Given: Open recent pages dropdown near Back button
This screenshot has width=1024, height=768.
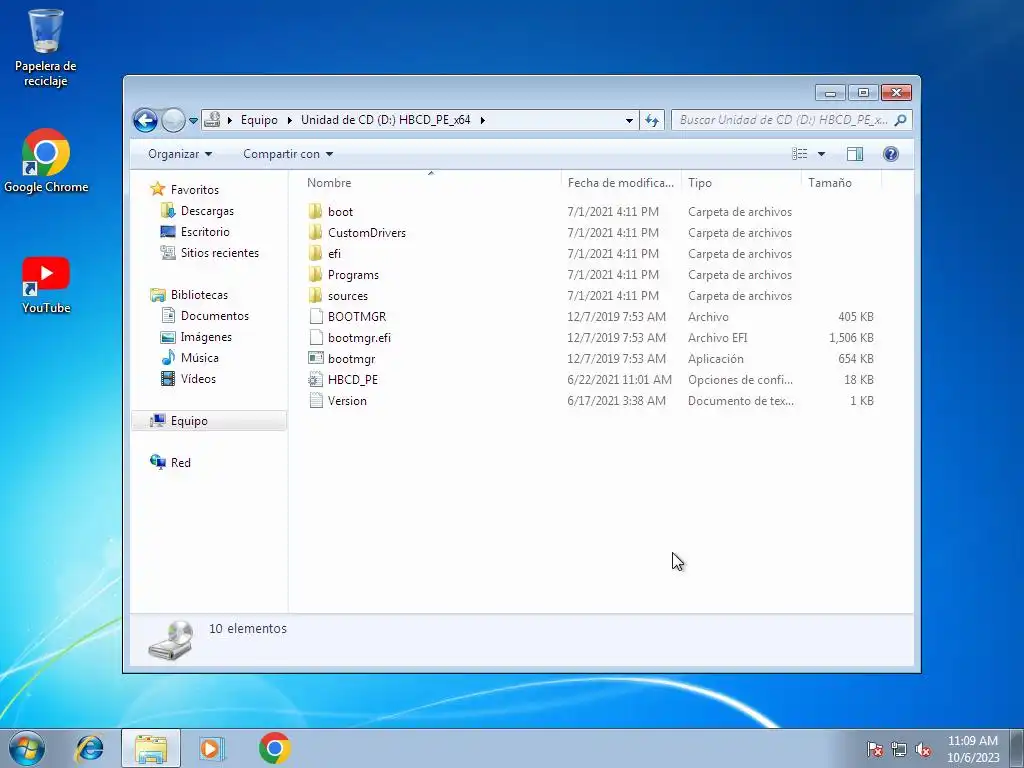Looking at the screenshot, I should (x=193, y=121).
